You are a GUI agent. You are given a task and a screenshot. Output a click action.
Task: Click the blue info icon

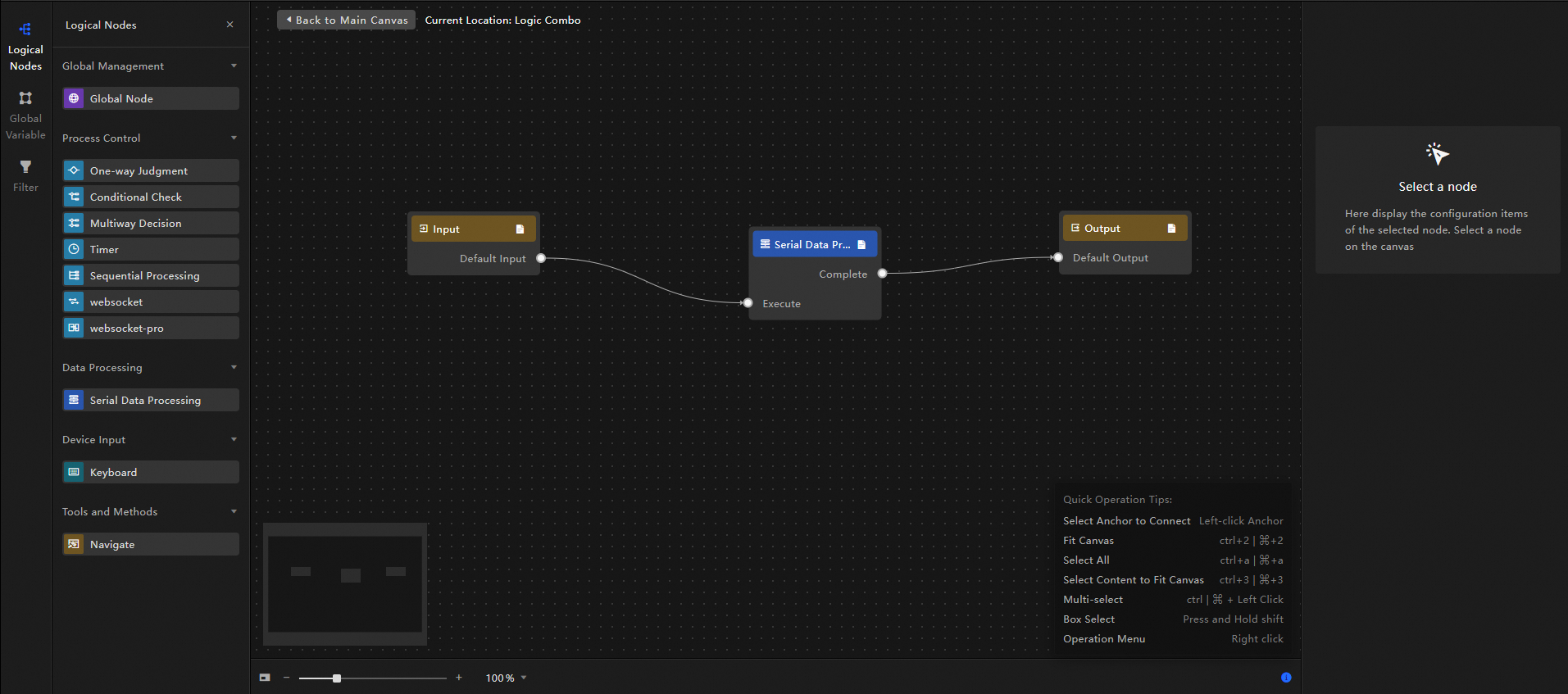click(1286, 678)
